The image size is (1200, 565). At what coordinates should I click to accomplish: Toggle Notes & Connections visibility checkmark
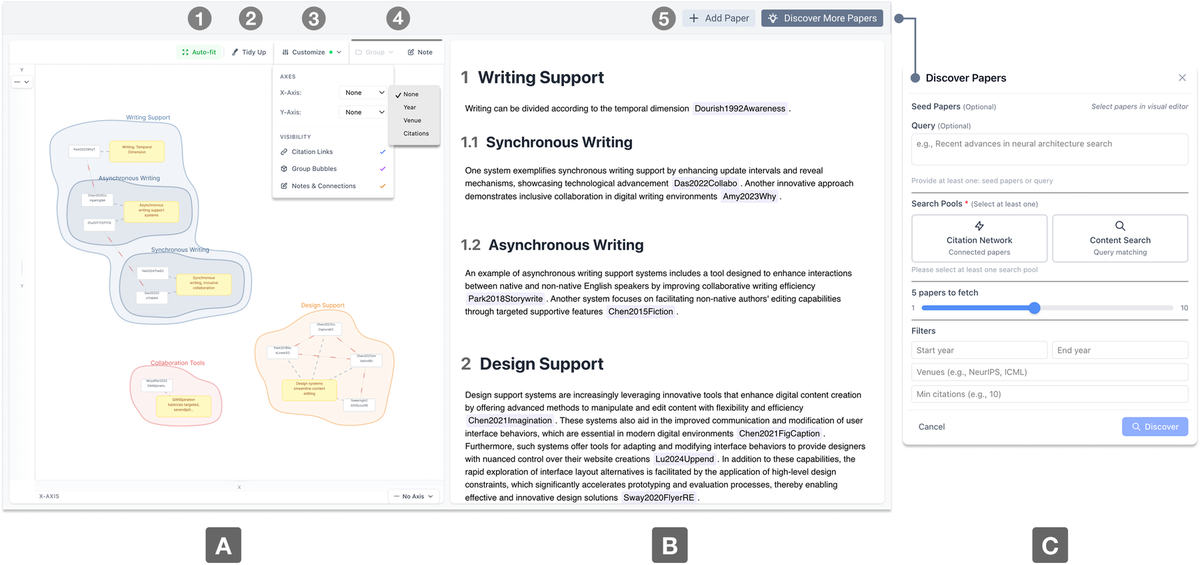pos(382,186)
